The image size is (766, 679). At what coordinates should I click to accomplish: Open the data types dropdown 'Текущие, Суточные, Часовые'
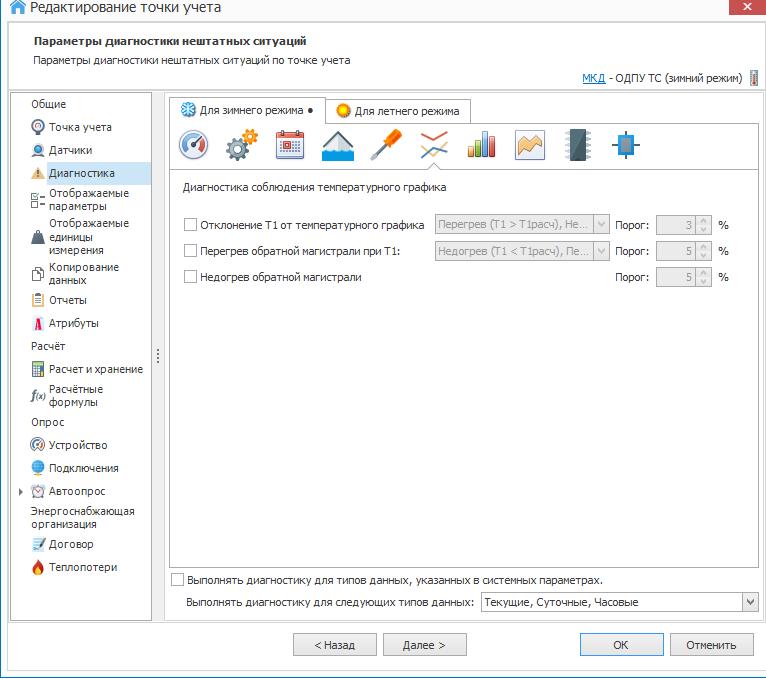point(750,602)
